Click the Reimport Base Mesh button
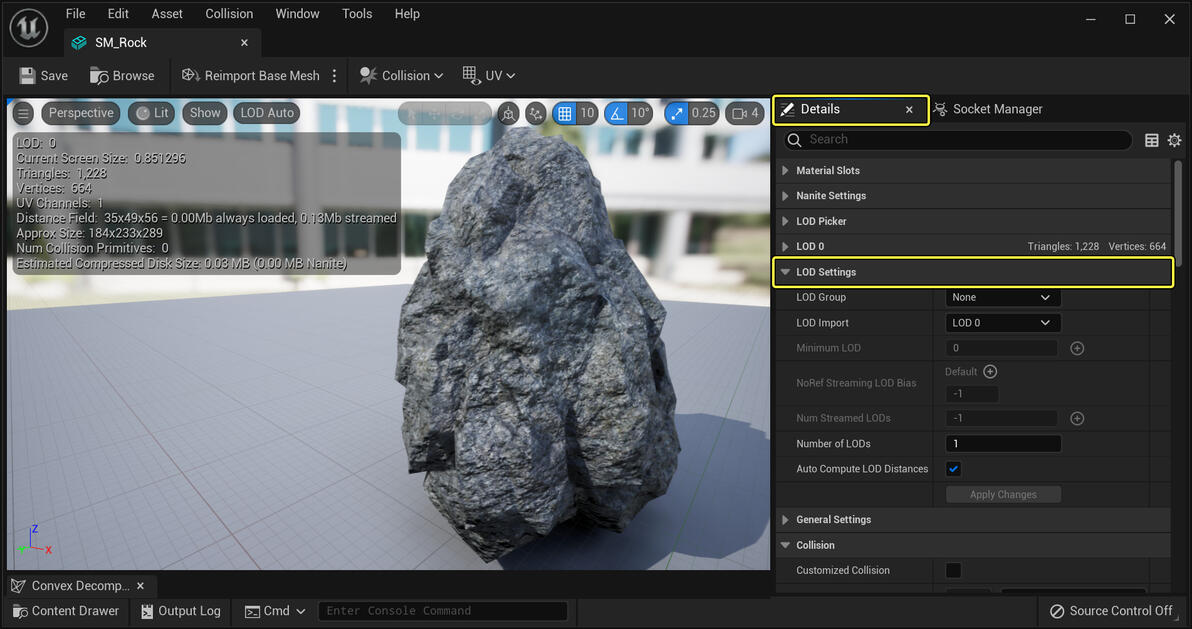The image size is (1192, 629). 251,76
